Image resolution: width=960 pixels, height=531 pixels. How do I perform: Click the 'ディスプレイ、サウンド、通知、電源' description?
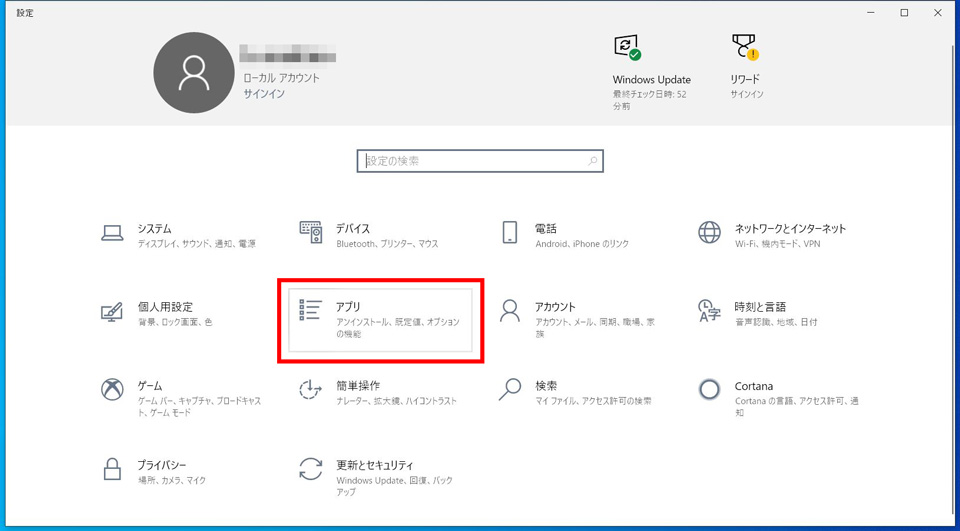pyautogui.click(x=197, y=244)
